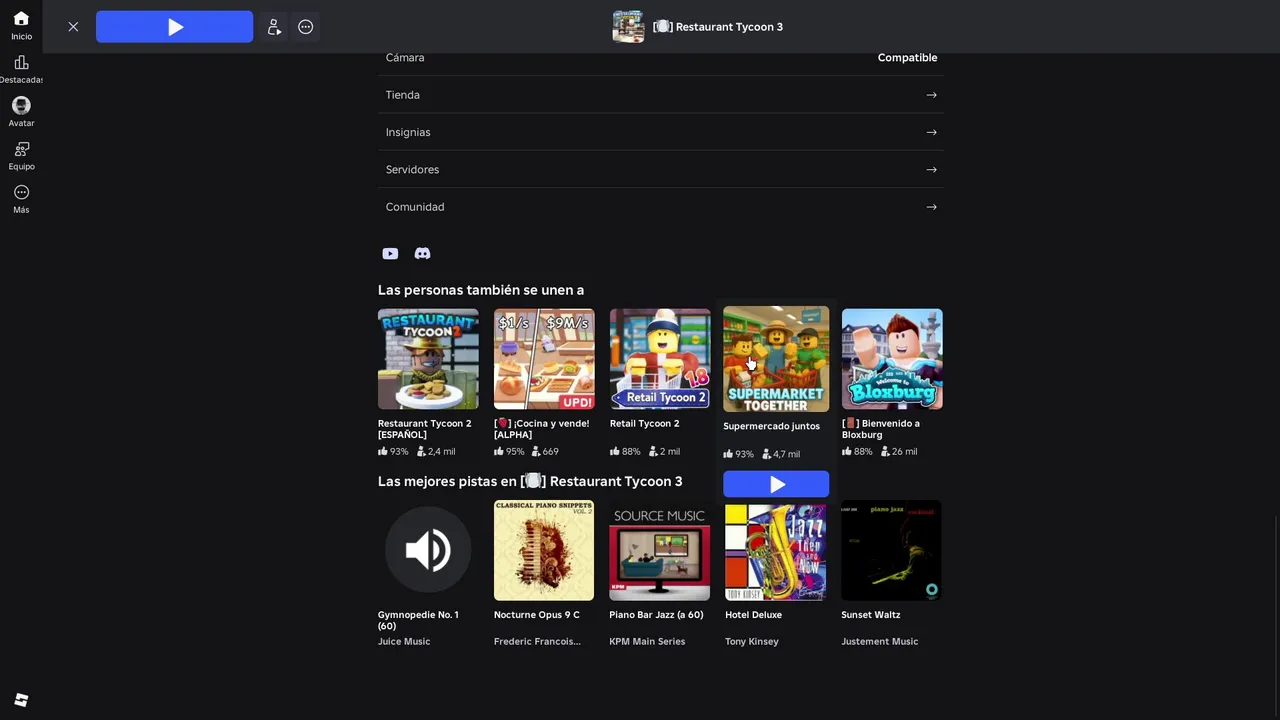The width and height of the screenshot is (1280, 720).
Task: Click the arrow on the Tienda row
Action: 931,95
